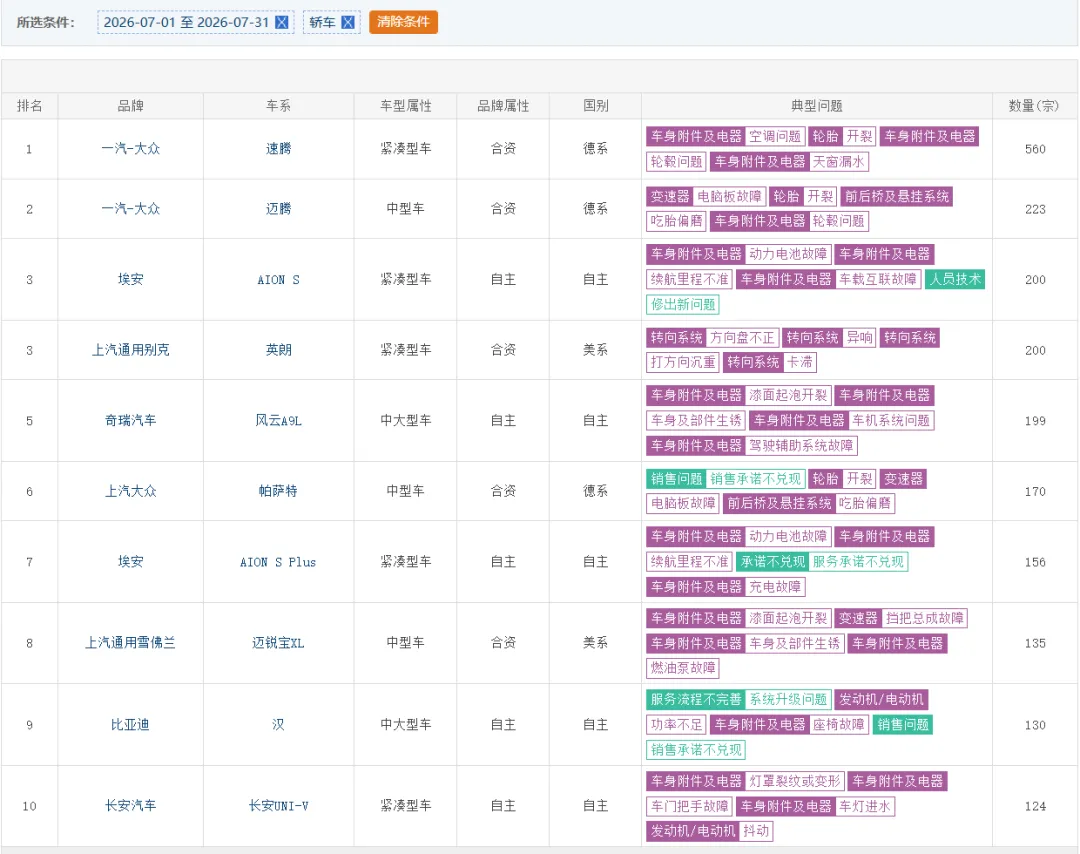The width and height of the screenshot is (1080, 854).
Task: Open the 长安汽车 brand link
Action: pyautogui.click(x=130, y=806)
